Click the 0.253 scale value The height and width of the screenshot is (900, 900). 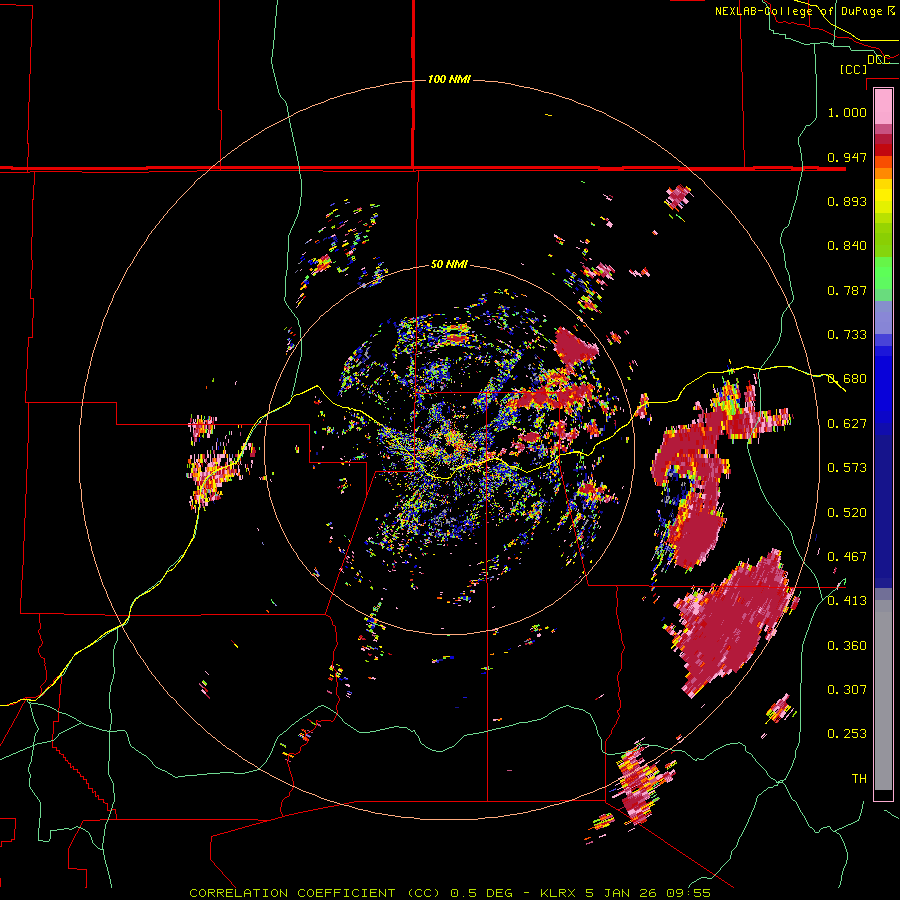click(x=847, y=734)
